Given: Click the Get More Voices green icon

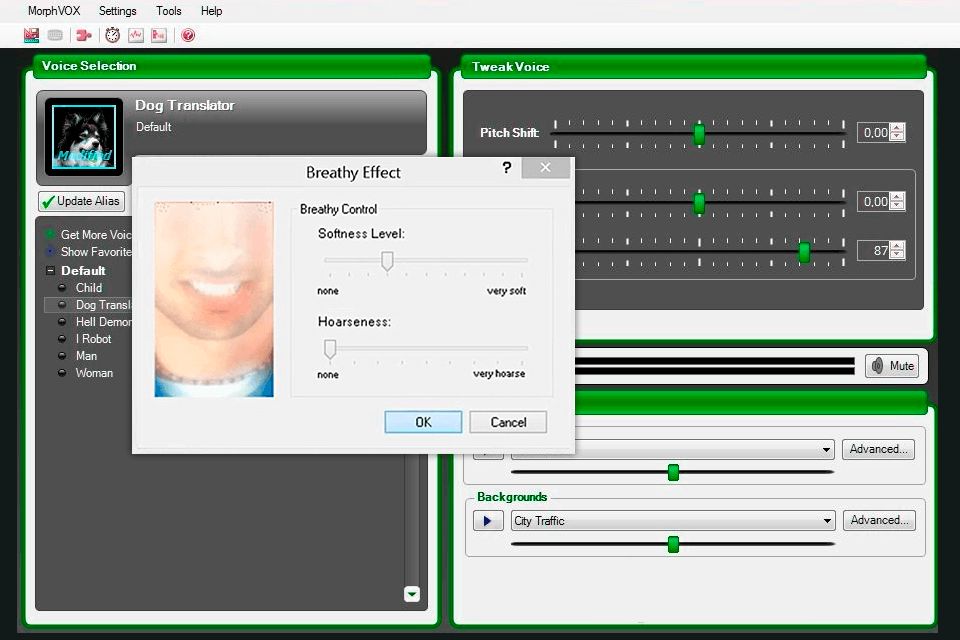Looking at the screenshot, I should [x=50, y=234].
